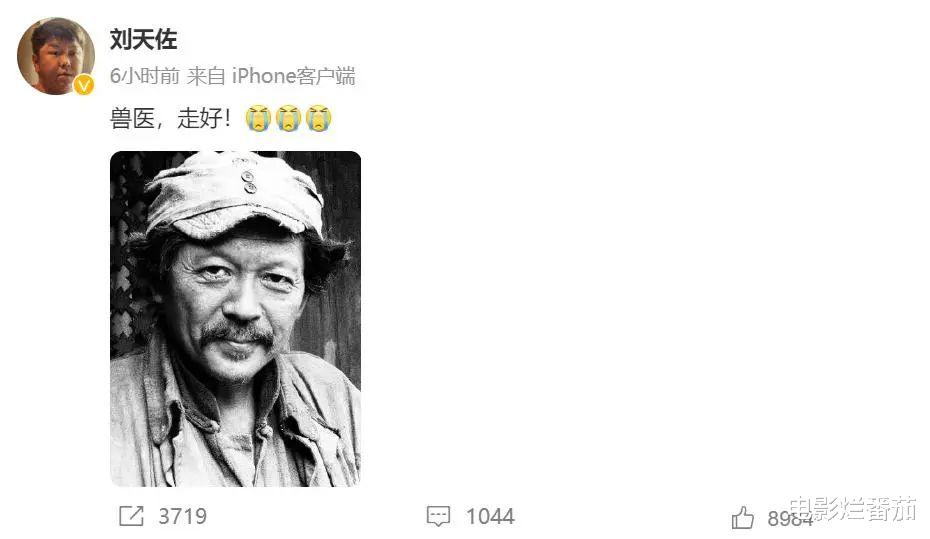This screenshot has width=930, height=539.
Task: Click the yellow verified V badge
Action: [84, 85]
